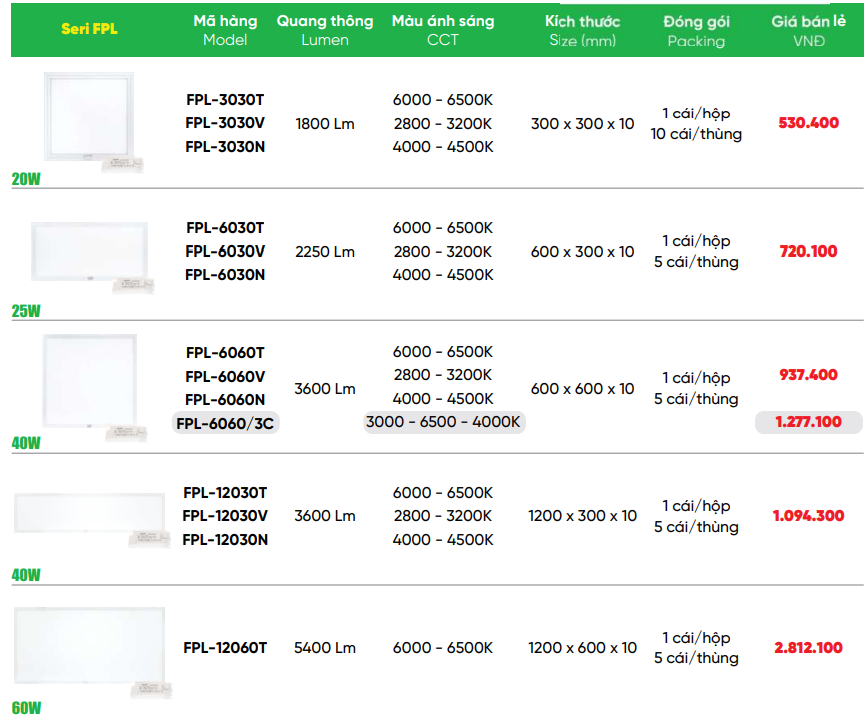Click the Màu ánh sáng CCT header

(443, 30)
